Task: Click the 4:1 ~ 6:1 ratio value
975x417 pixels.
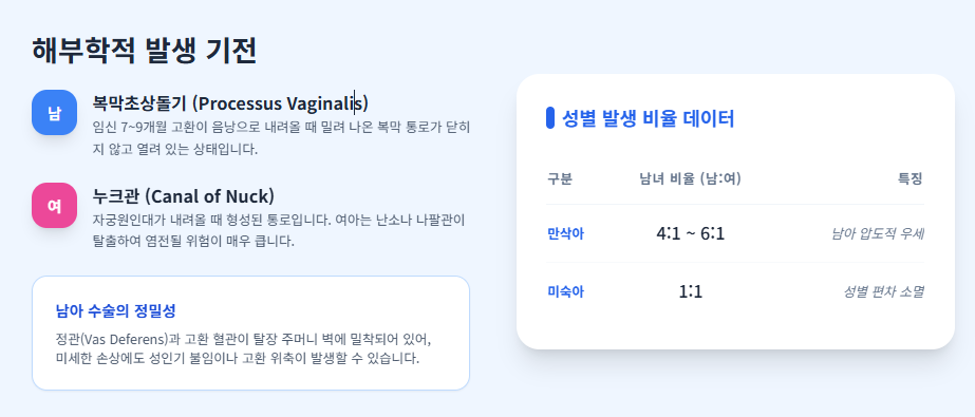Action: pos(690,234)
